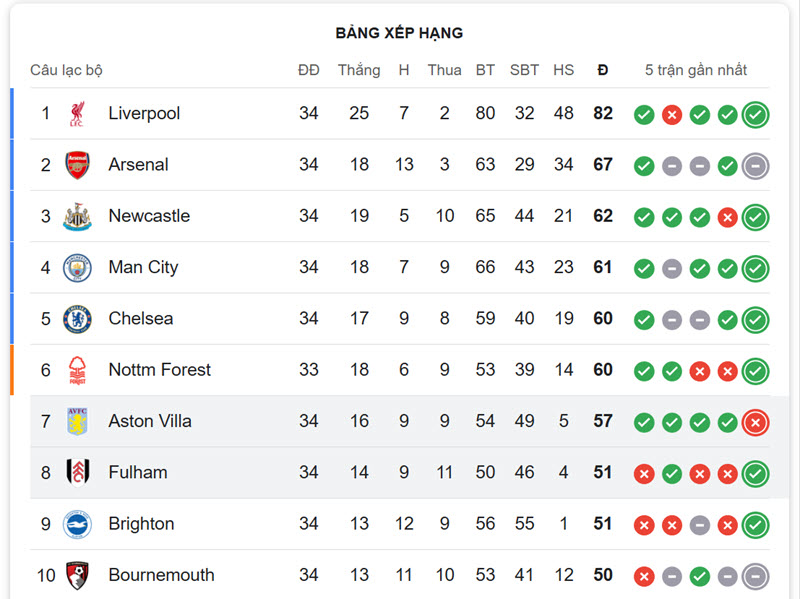Image resolution: width=800 pixels, height=599 pixels.
Task: Click the Thắng column header
Action: click(359, 70)
